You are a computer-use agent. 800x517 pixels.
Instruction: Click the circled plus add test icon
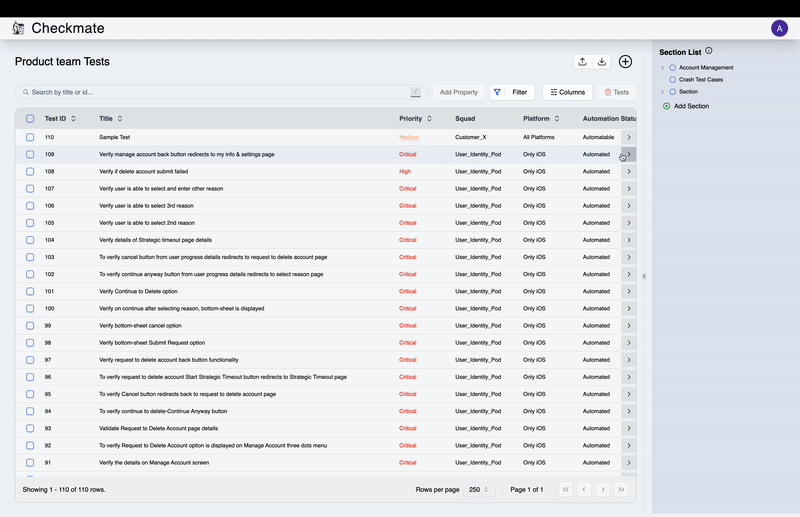[x=625, y=62]
